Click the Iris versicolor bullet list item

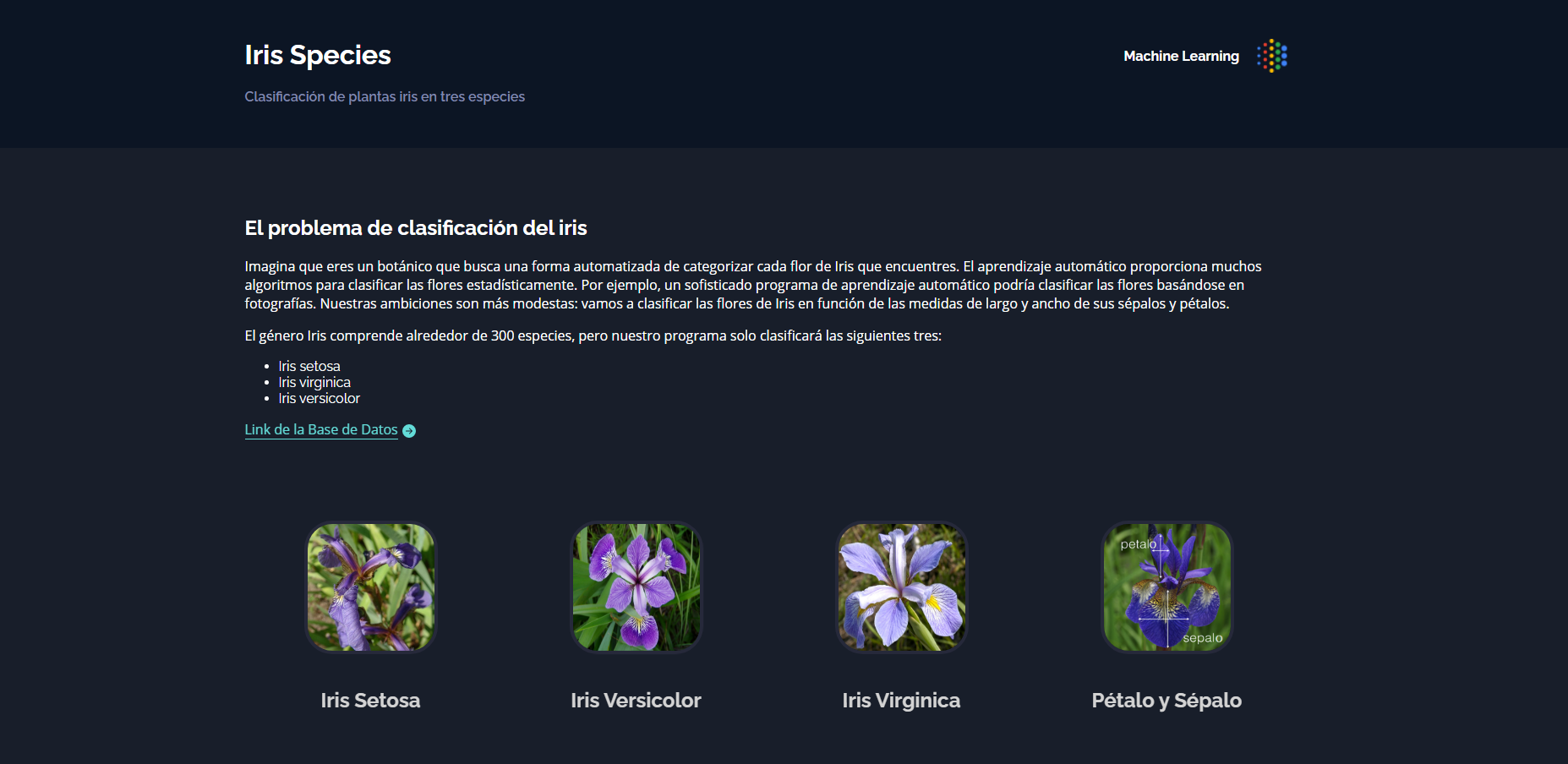click(320, 398)
